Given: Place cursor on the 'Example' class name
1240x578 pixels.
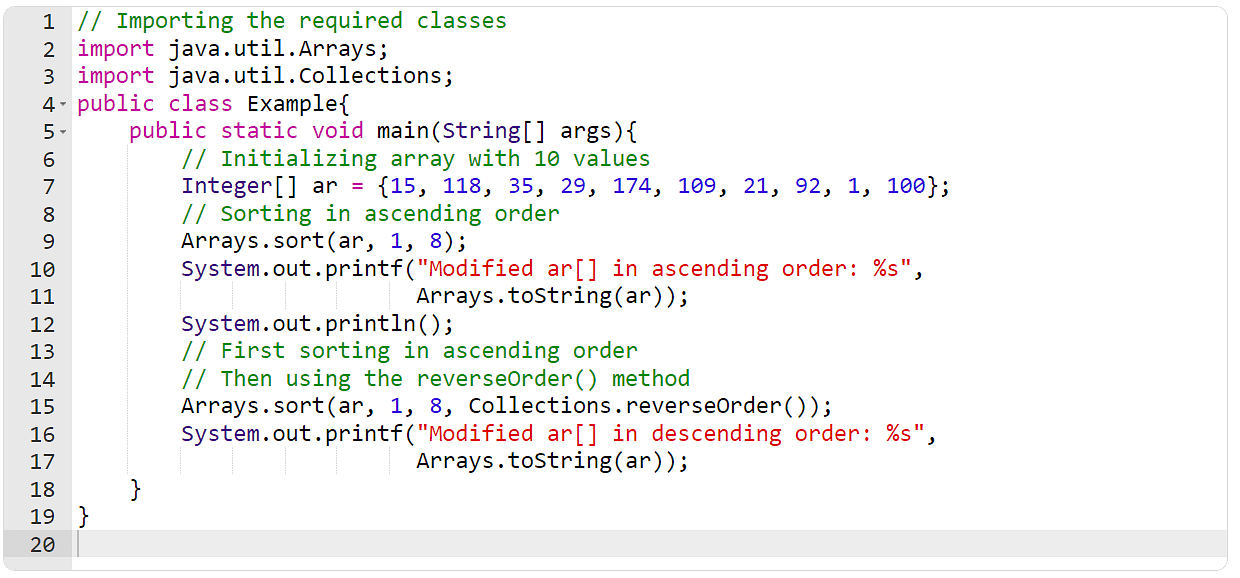Looking at the screenshot, I should click(291, 103).
